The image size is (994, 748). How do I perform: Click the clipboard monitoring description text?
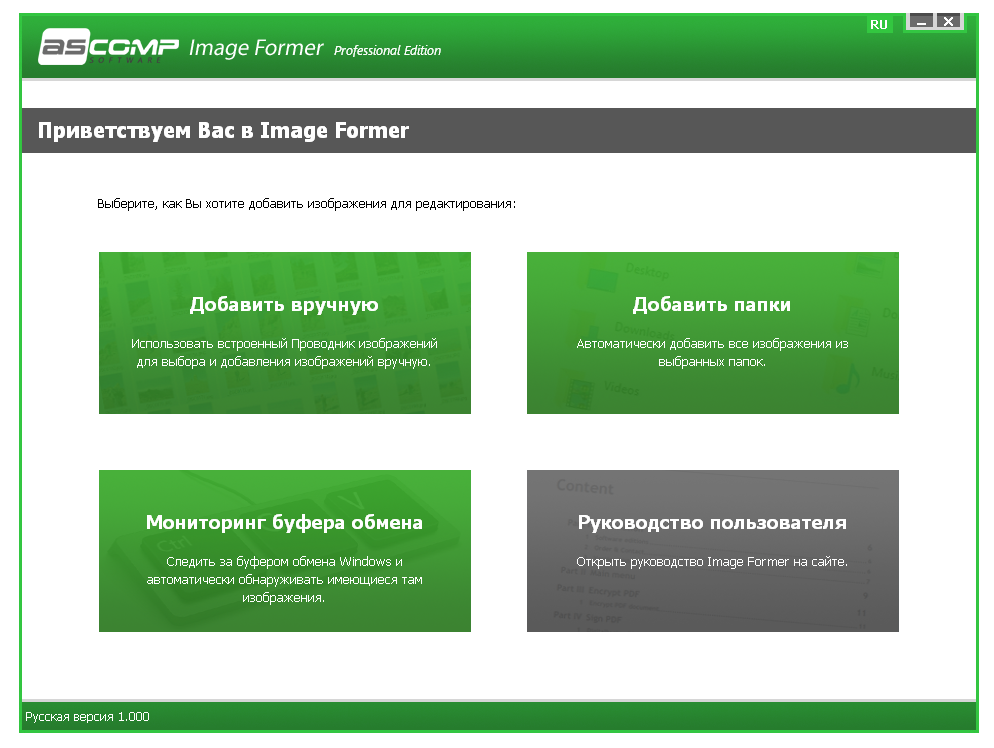pyautogui.click(x=284, y=580)
